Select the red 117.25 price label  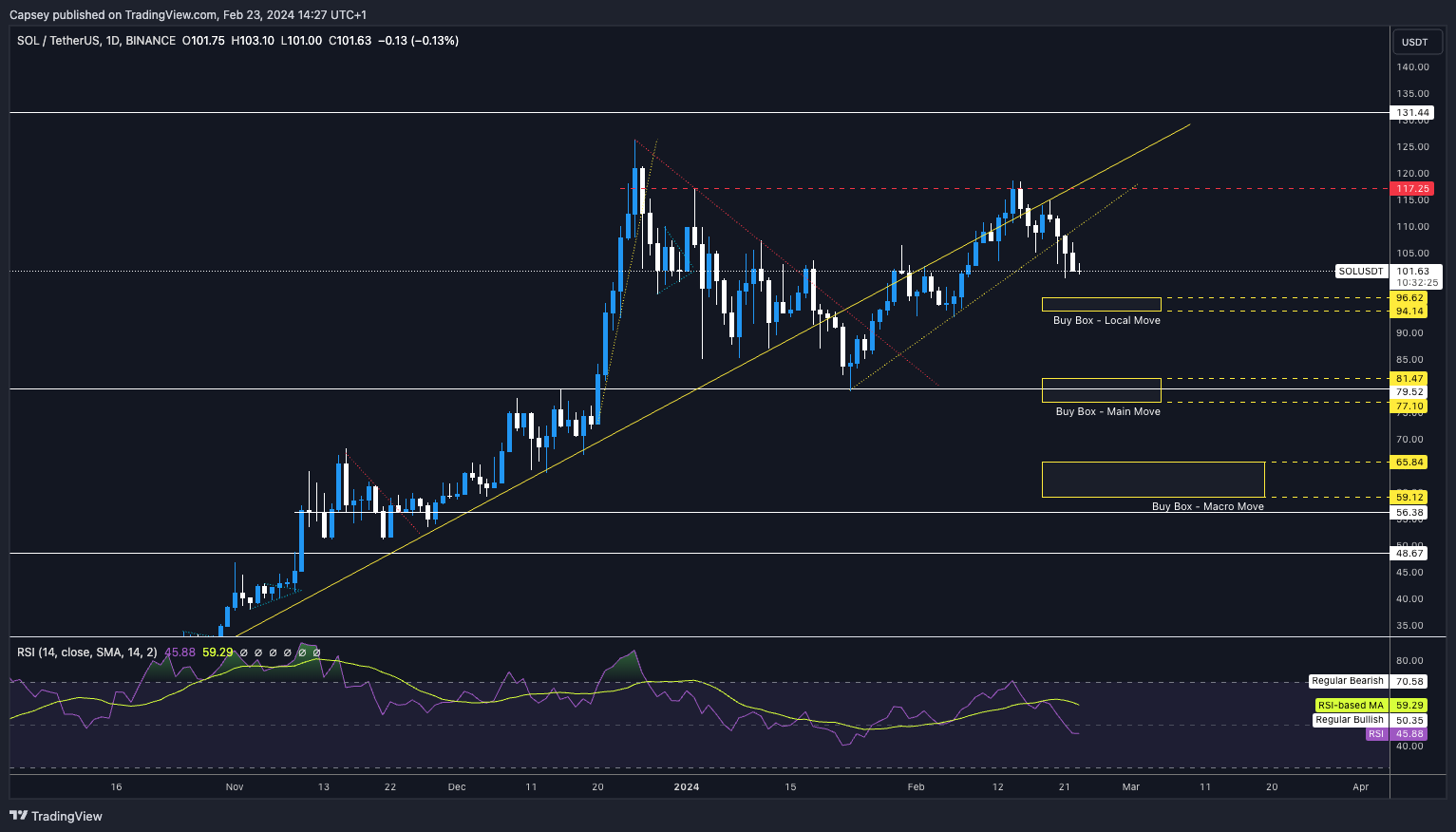[1412, 189]
